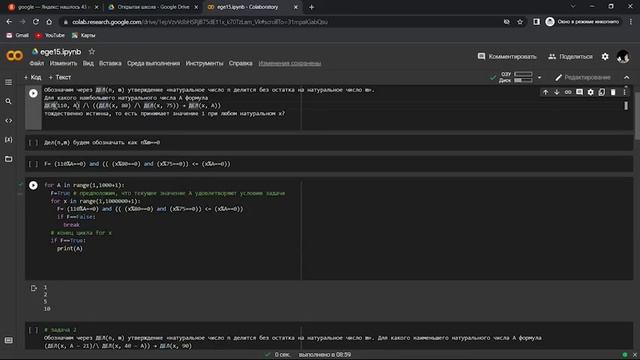Click the browser address bar
640x360 pixels.
(282, 22)
